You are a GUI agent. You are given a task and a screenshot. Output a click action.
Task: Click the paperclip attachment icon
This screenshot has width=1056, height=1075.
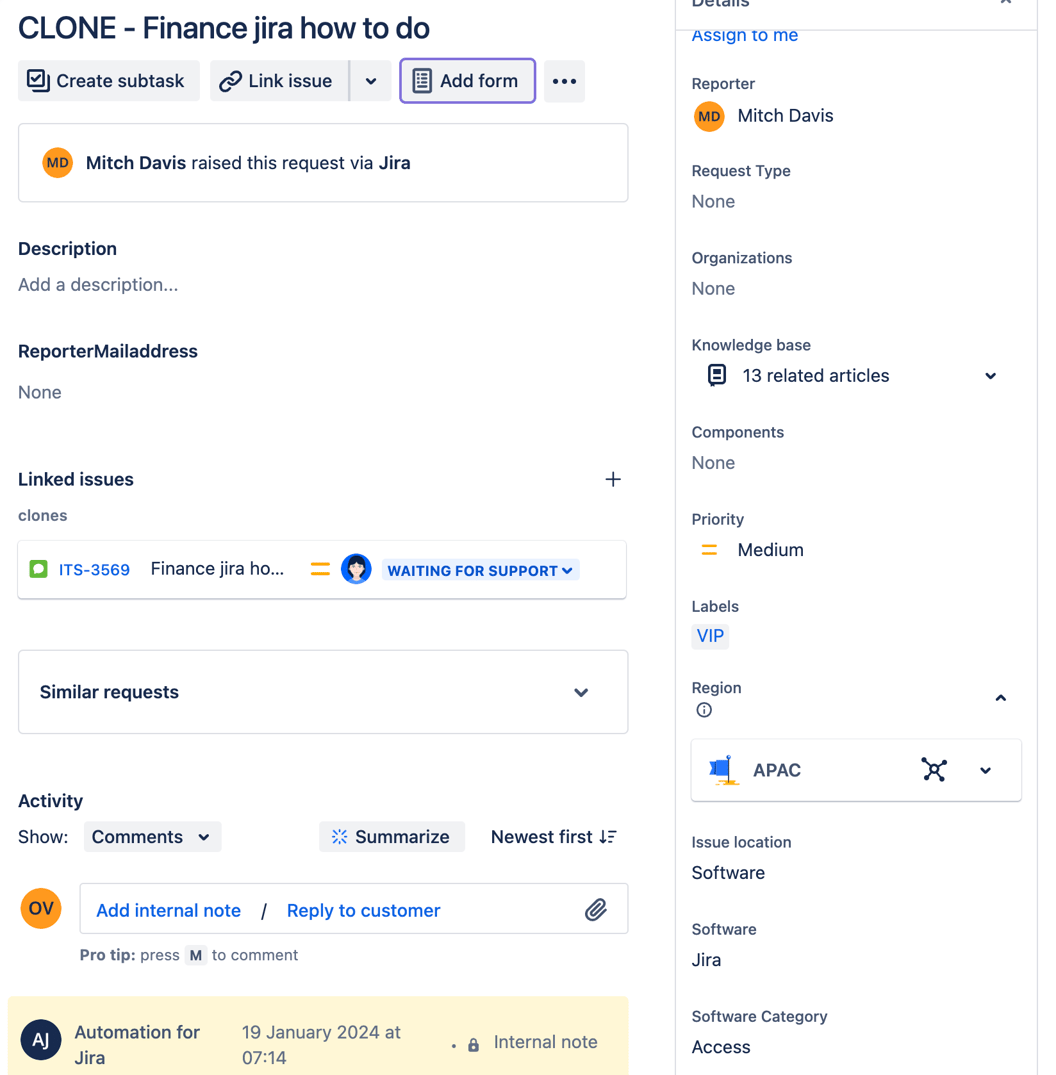[x=596, y=909]
